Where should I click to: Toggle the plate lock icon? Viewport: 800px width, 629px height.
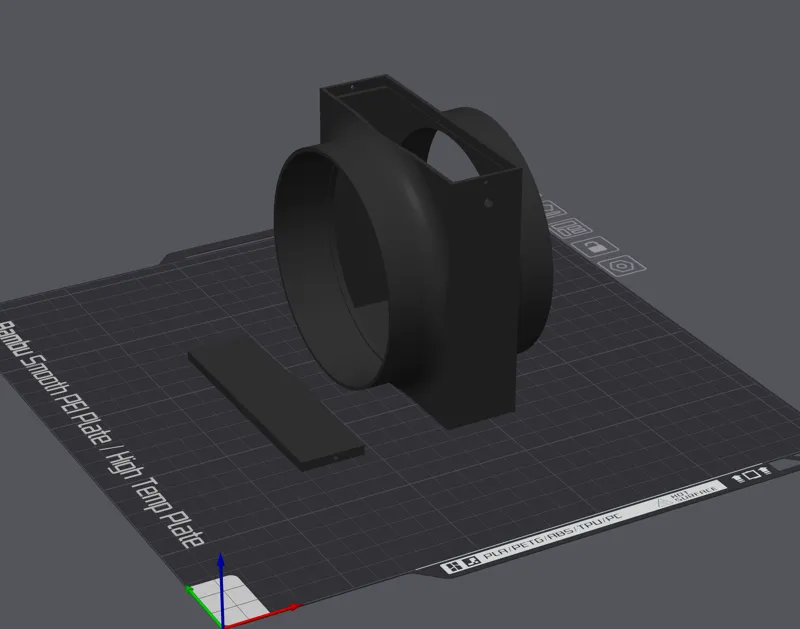(x=595, y=247)
